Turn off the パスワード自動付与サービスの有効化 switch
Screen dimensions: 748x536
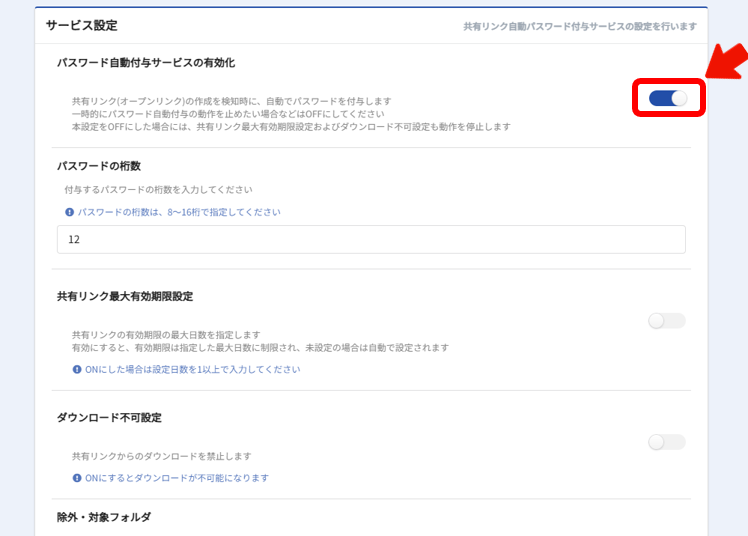point(668,98)
